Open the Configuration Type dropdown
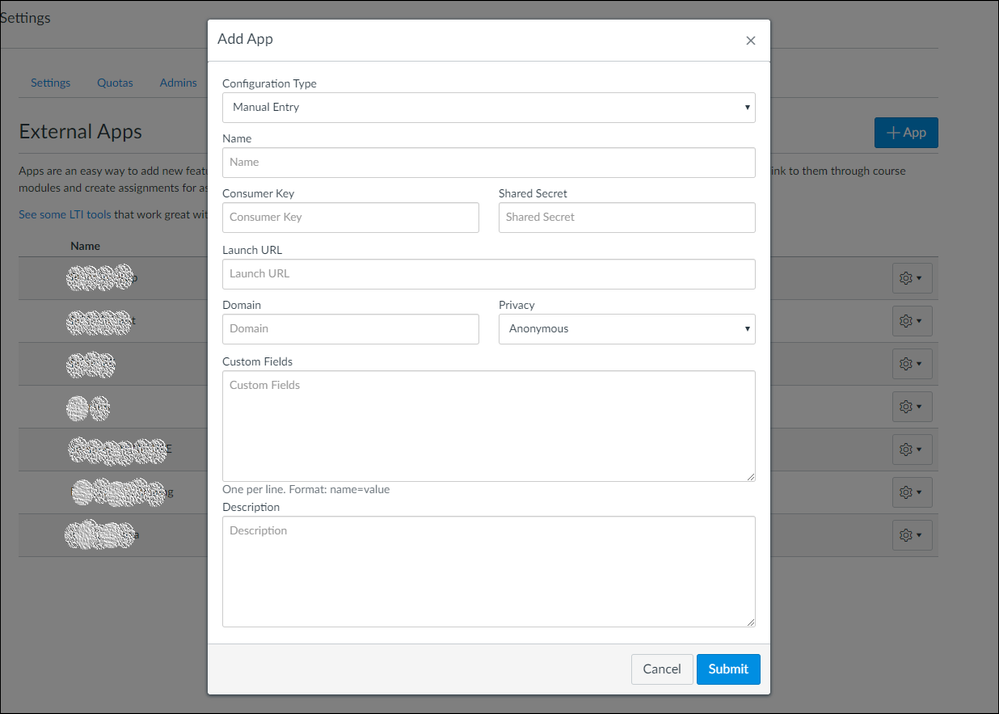 coord(488,107)
